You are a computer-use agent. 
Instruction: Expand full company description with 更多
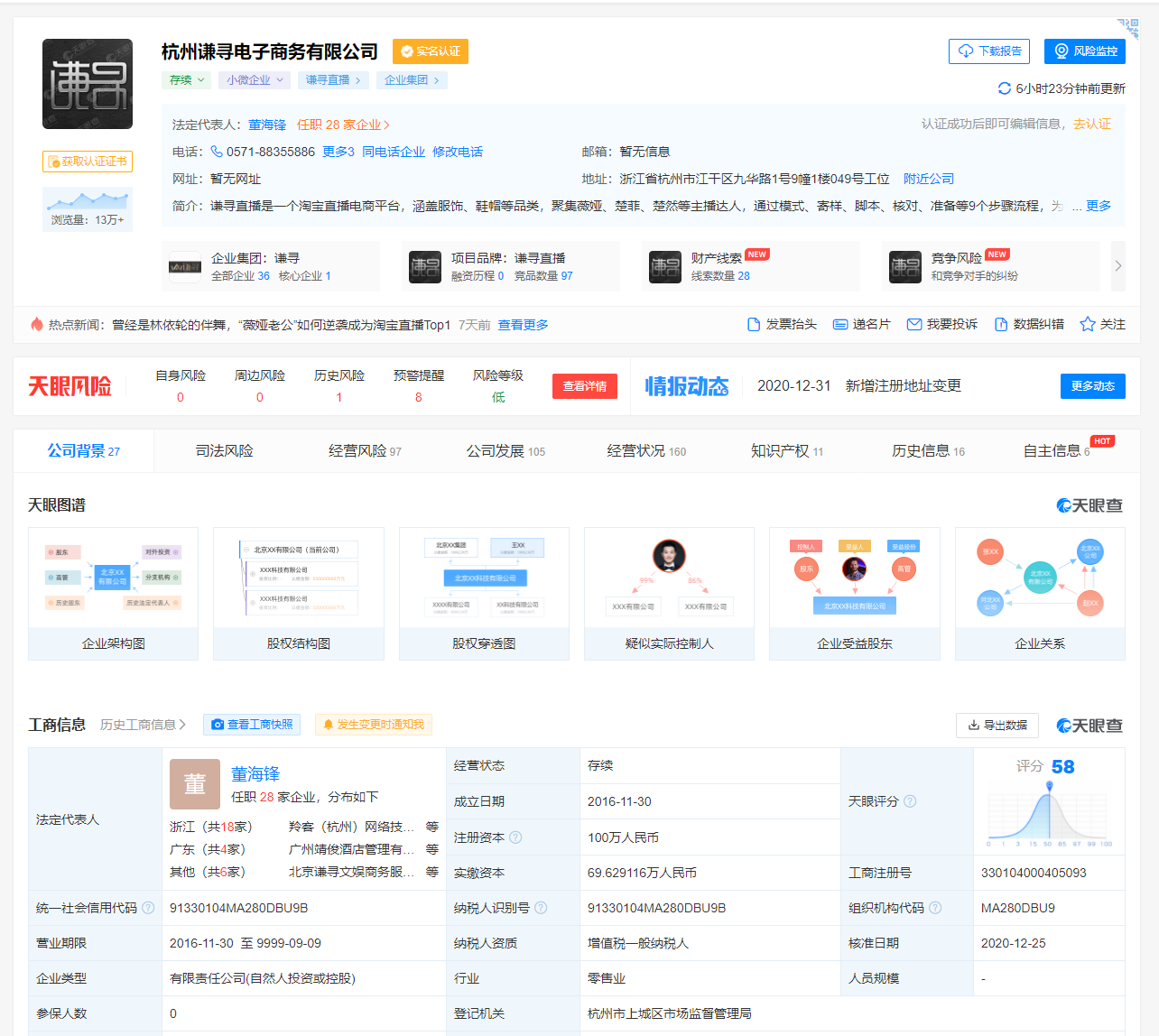[x=1099, y=206]
